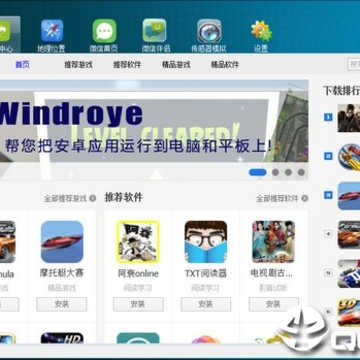Install TXT阅读器 with 安装 button

click(x=206, y=304)
